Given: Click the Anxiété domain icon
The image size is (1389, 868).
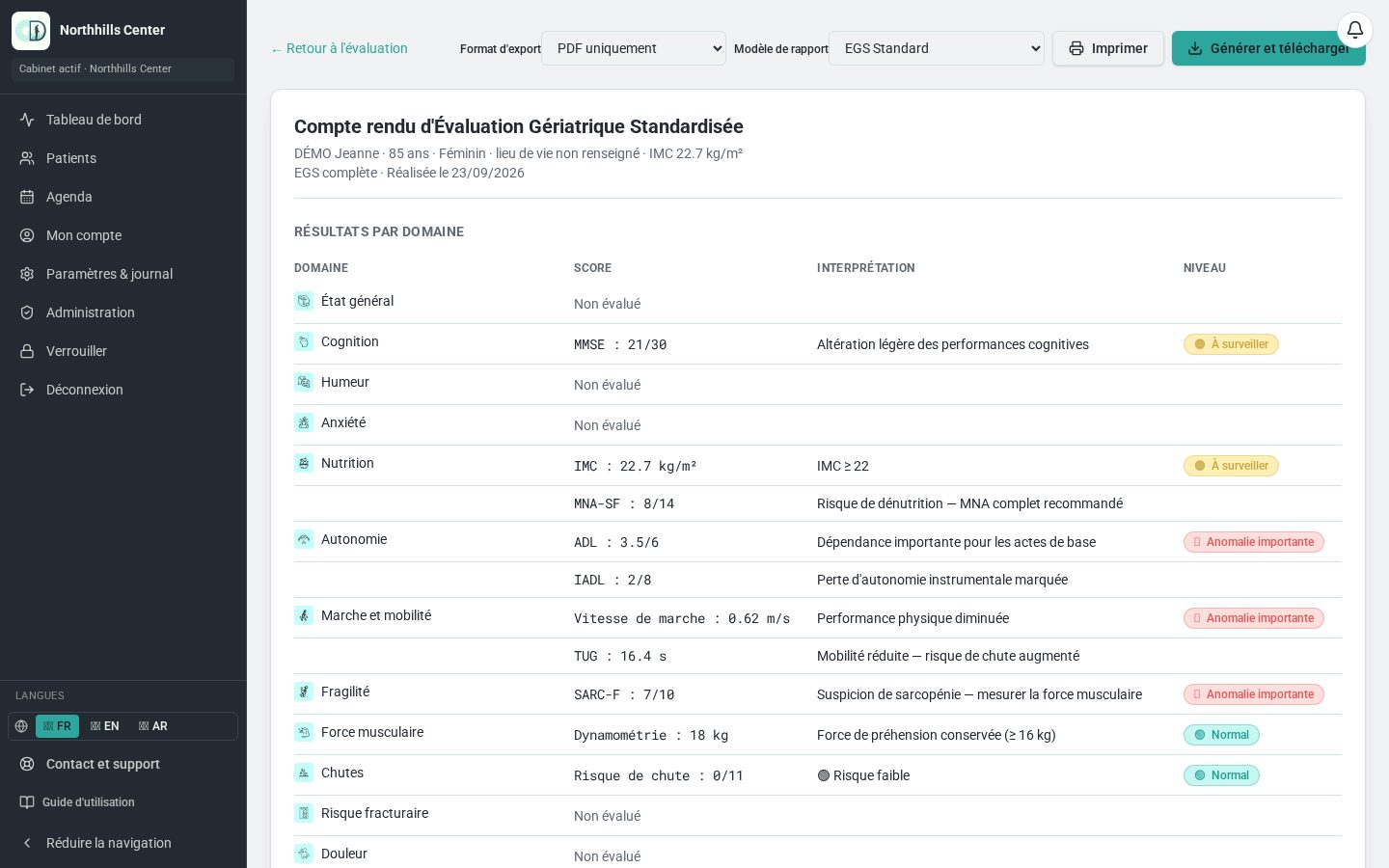Looking at the screenshot, I should 304,422.
